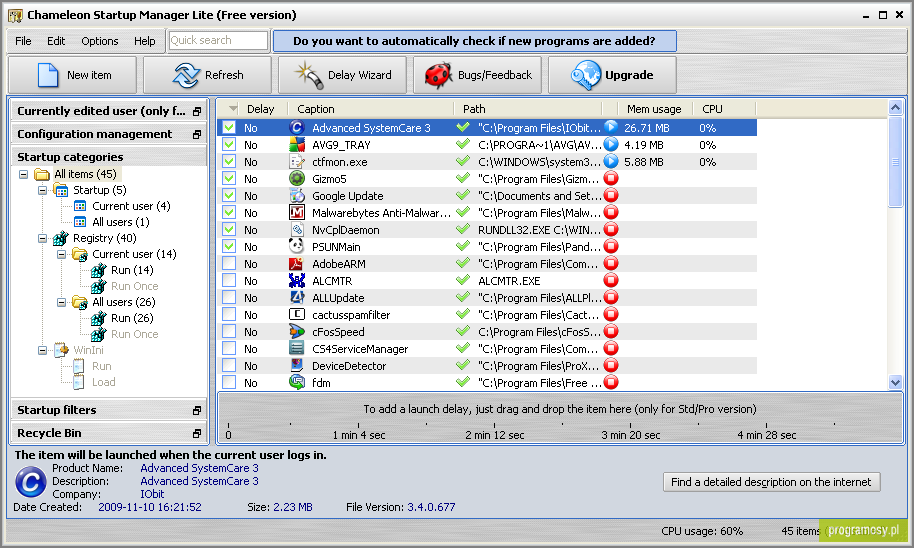Screen dimensions: 914x548
Task: Open the Options menu
Action: 100,41
